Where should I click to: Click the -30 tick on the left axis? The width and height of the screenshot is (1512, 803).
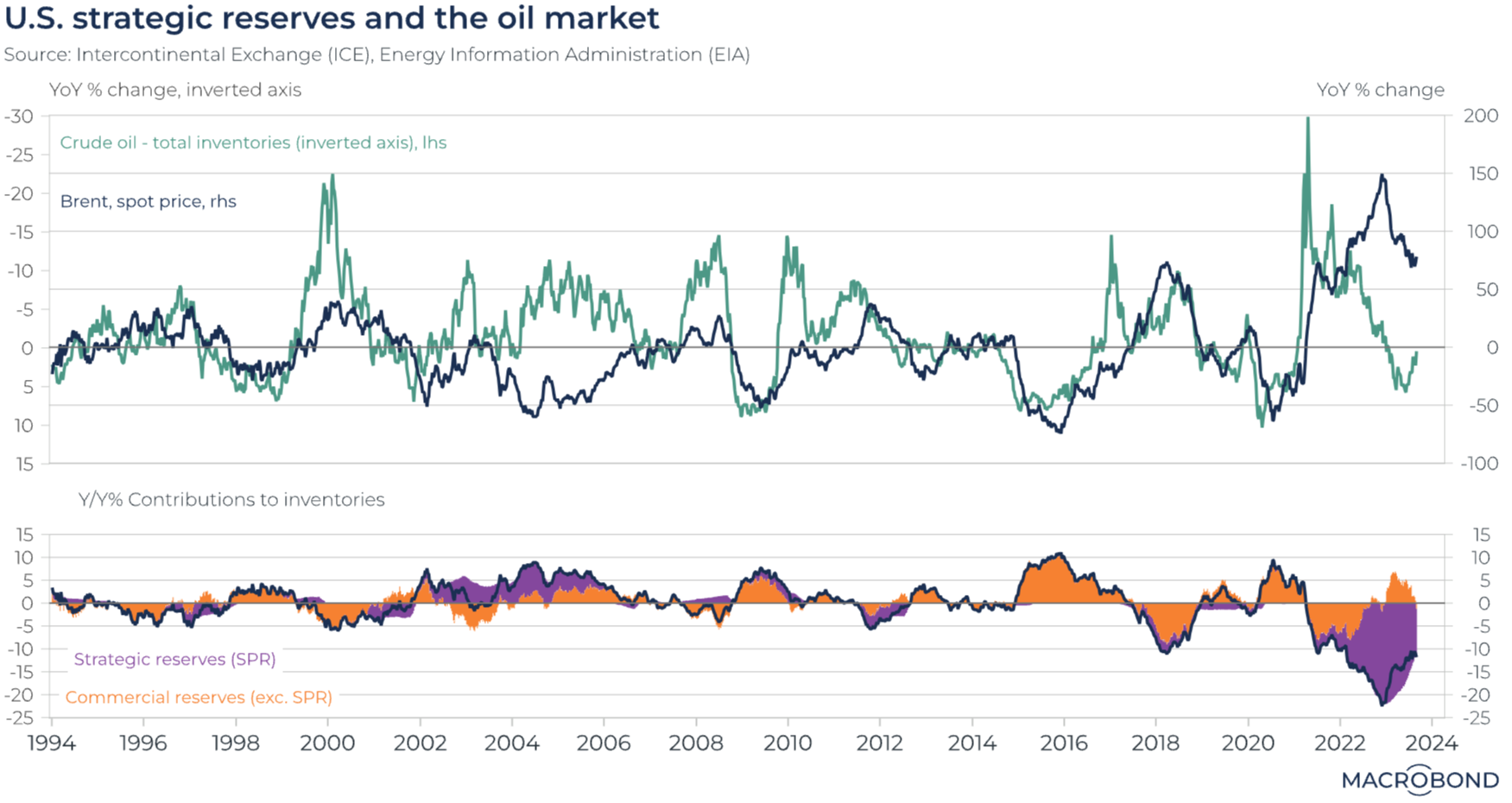(x=19, y=117)
